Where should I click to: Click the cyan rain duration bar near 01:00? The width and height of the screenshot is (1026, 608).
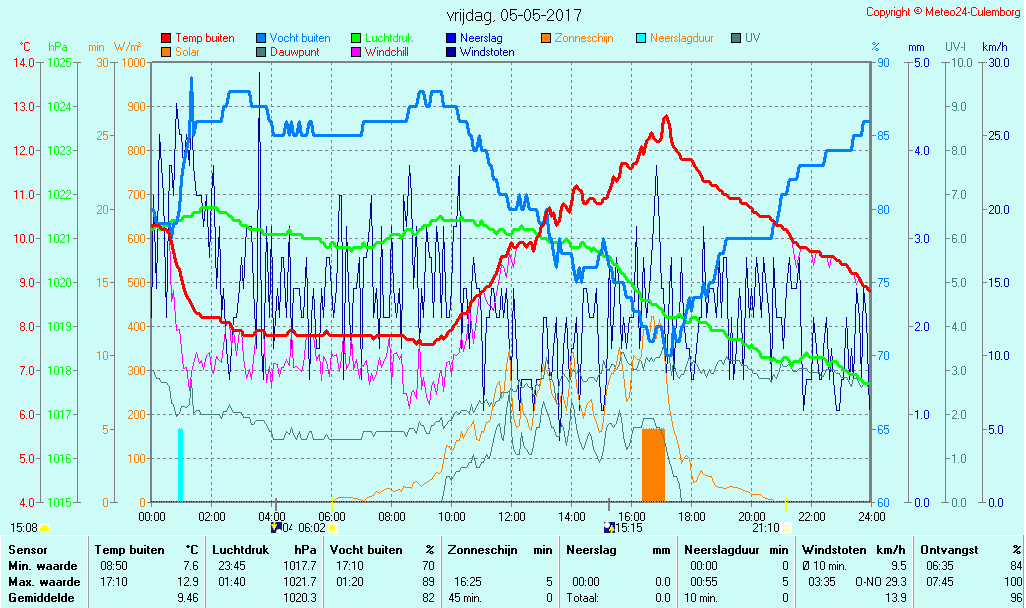[181, 465]
